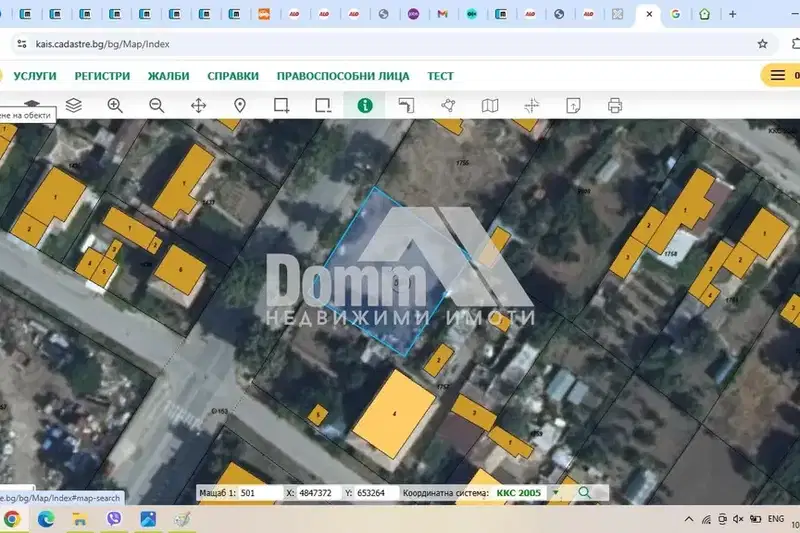Image resolution: width=800 pixels, height=533 pixels.
Task: Open the ЖАЛБИ menu
Action: tap(168, 76)
